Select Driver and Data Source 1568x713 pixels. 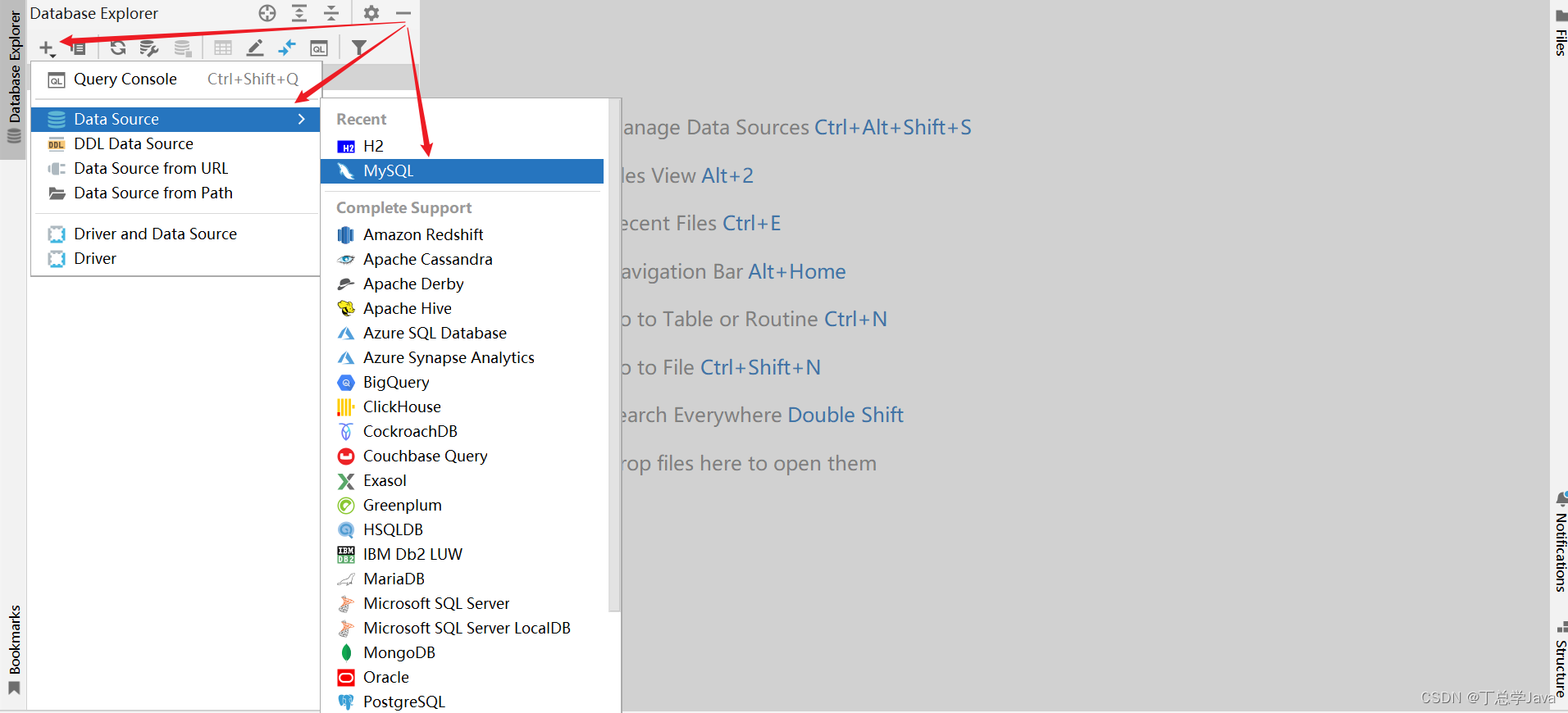[175, 234]
